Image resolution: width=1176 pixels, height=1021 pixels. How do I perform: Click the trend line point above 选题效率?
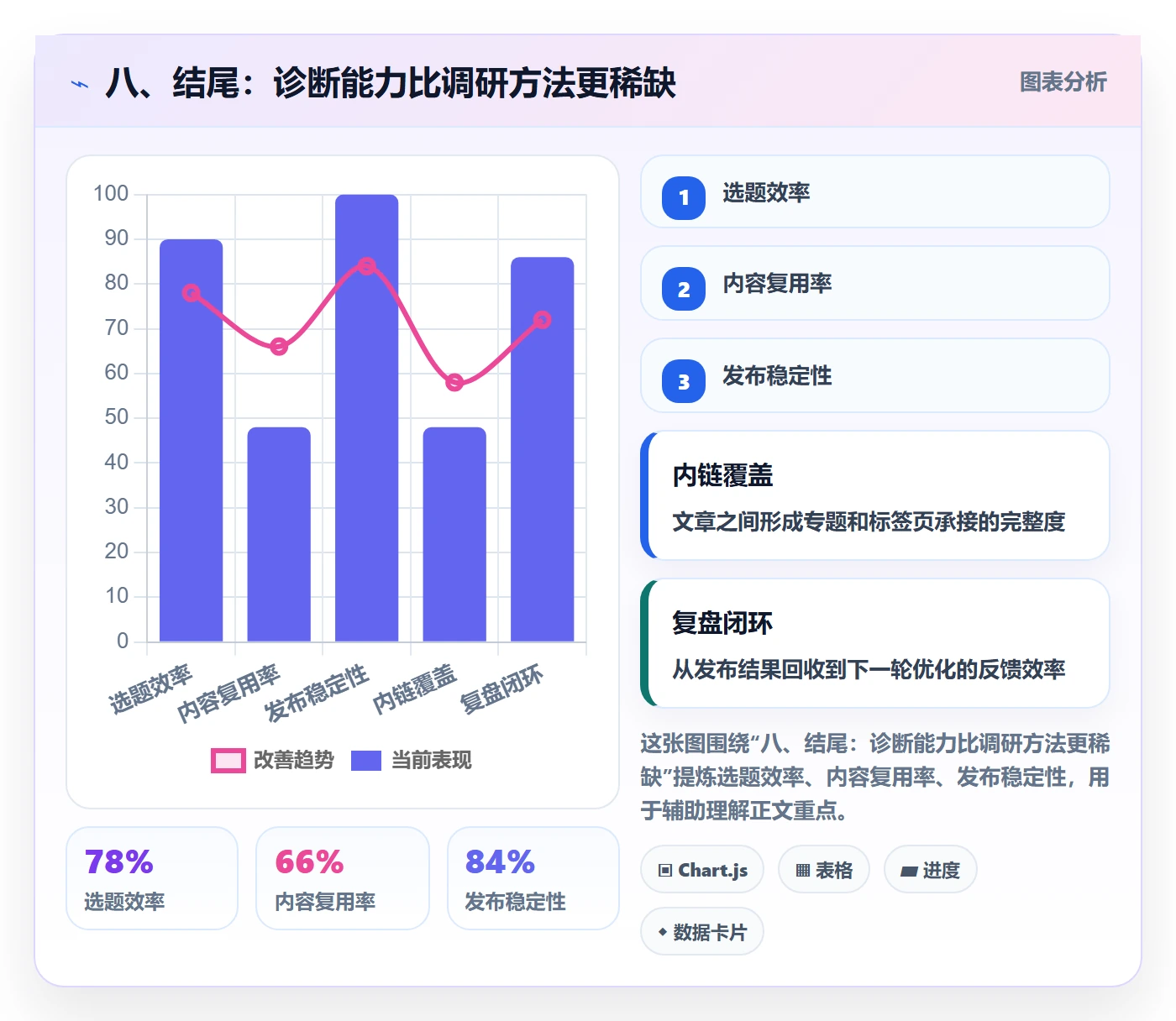(x=192, y=293)
